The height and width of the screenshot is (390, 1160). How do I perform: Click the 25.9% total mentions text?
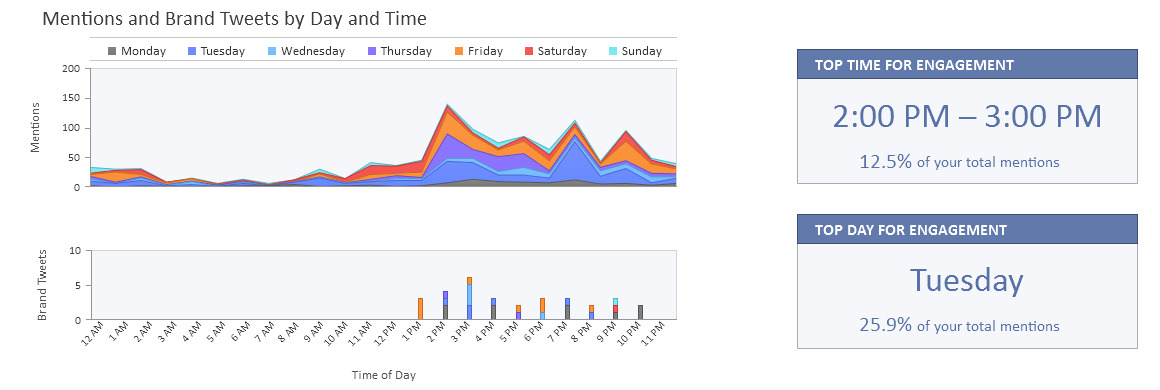click(x=960, y=326)
